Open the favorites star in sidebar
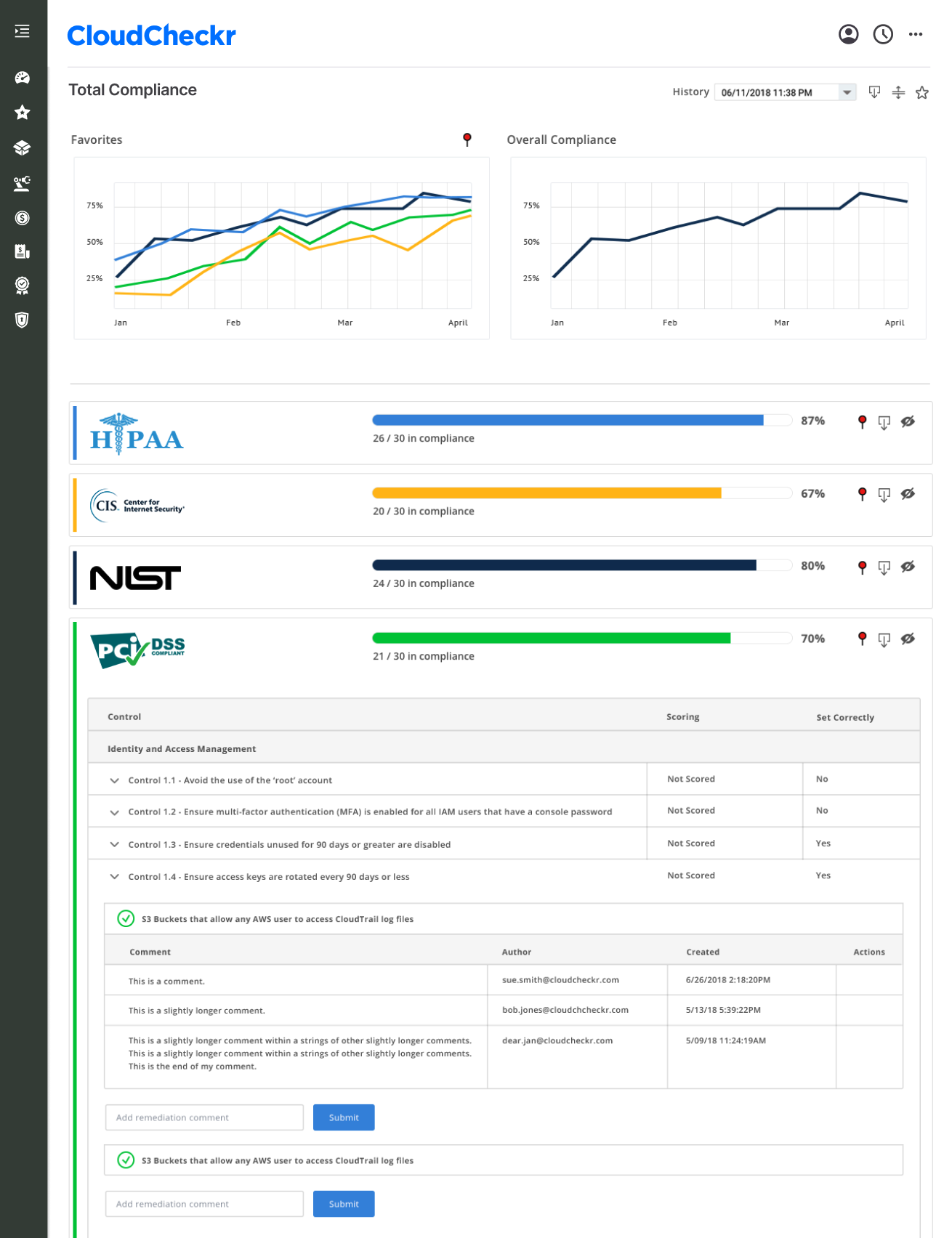The width and height of the screenshot is (952, 1238). coord(23,112)
